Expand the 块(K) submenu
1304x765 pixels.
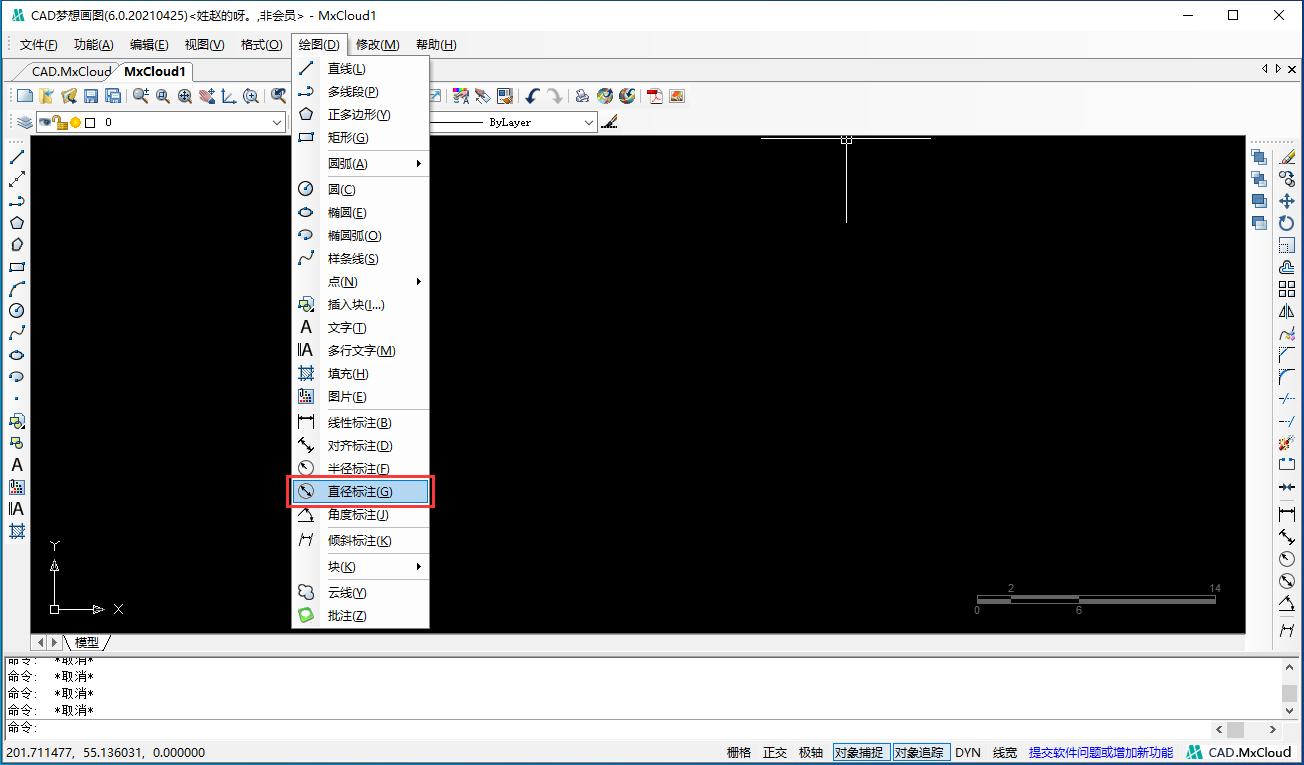(x=361, y=566)
